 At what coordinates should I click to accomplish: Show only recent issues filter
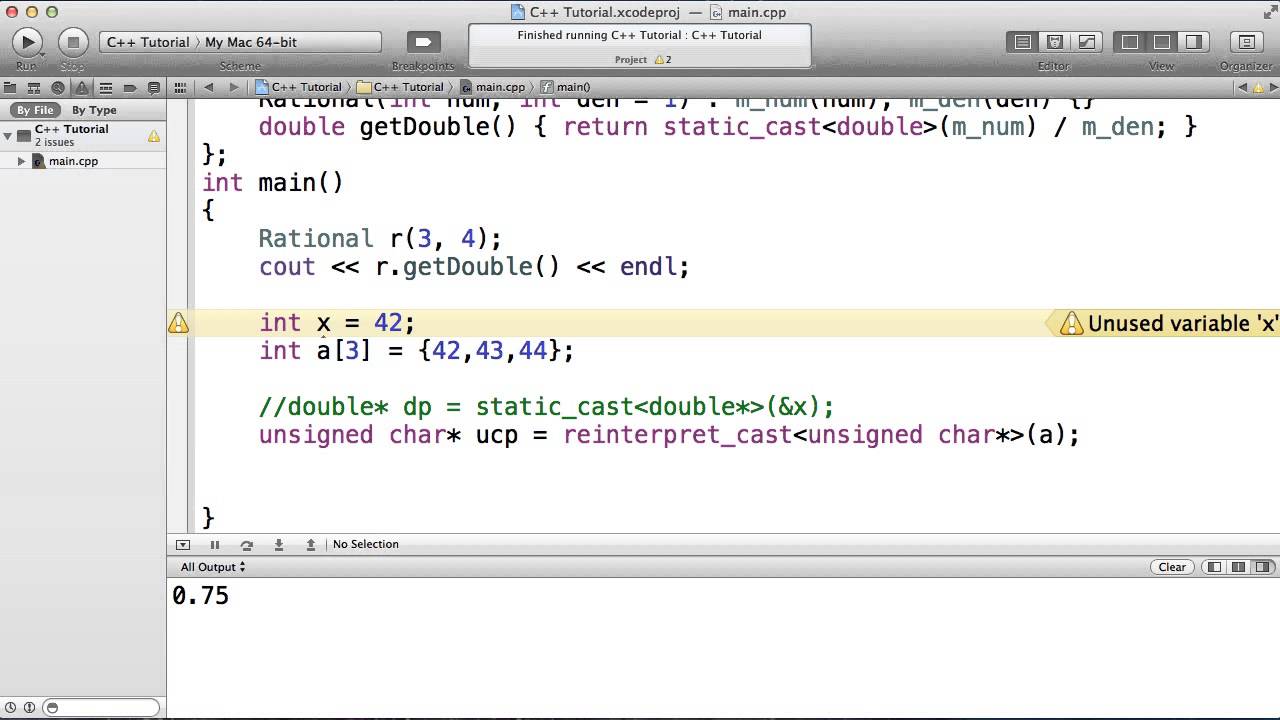tap(12, 708)
